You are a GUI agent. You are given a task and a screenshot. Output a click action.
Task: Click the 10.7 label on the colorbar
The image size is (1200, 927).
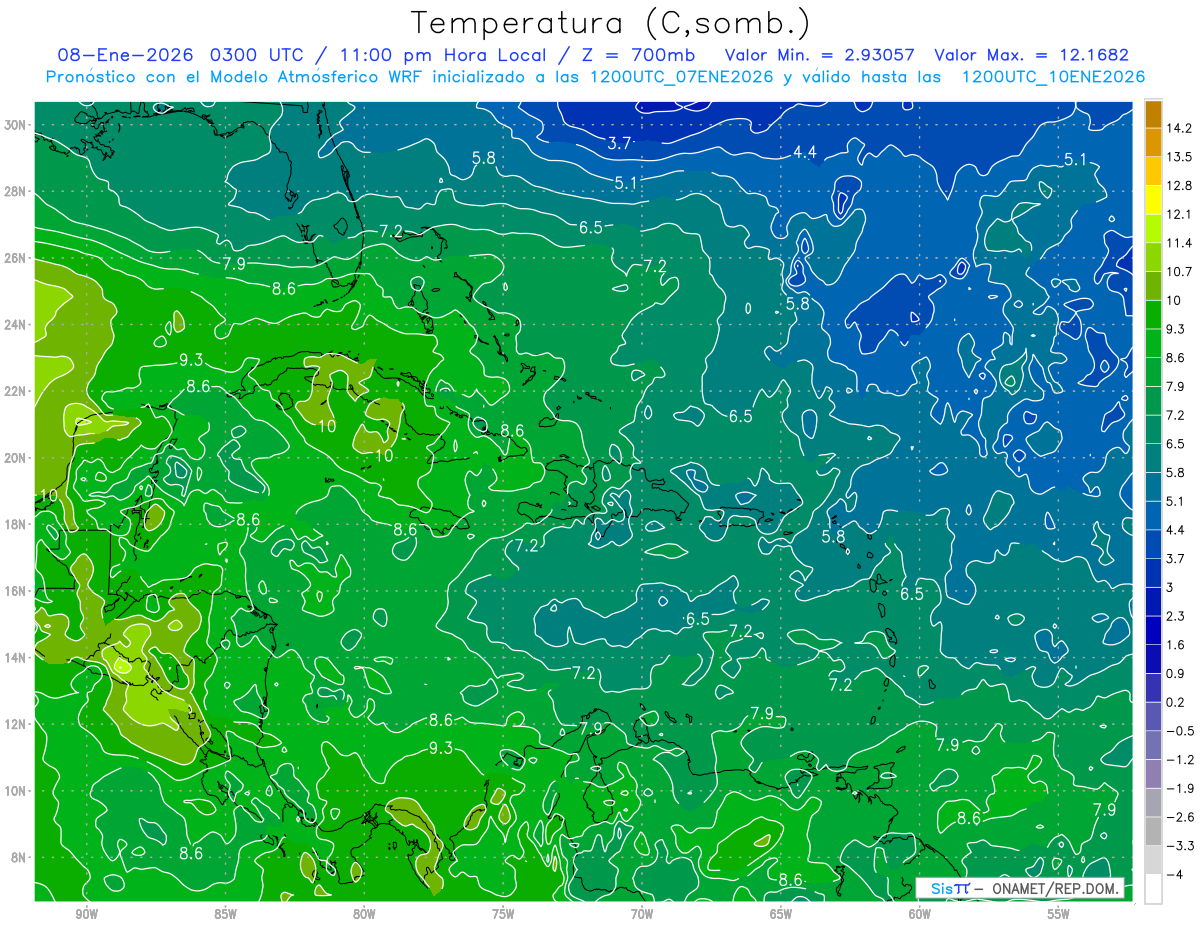pyautogui.click(x=1179, y=272)
